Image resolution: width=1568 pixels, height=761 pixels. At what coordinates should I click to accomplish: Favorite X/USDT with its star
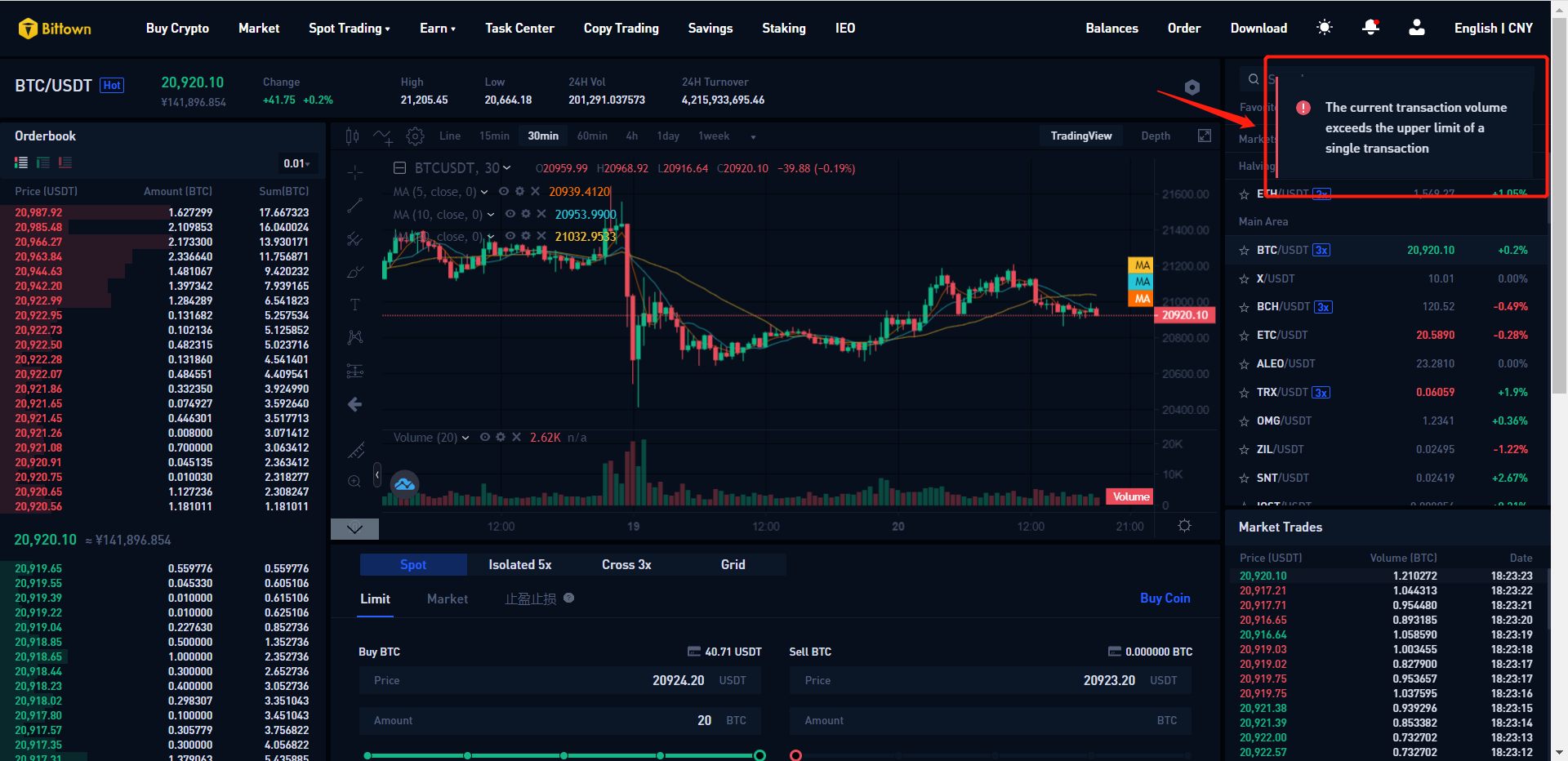(1245, 279)
